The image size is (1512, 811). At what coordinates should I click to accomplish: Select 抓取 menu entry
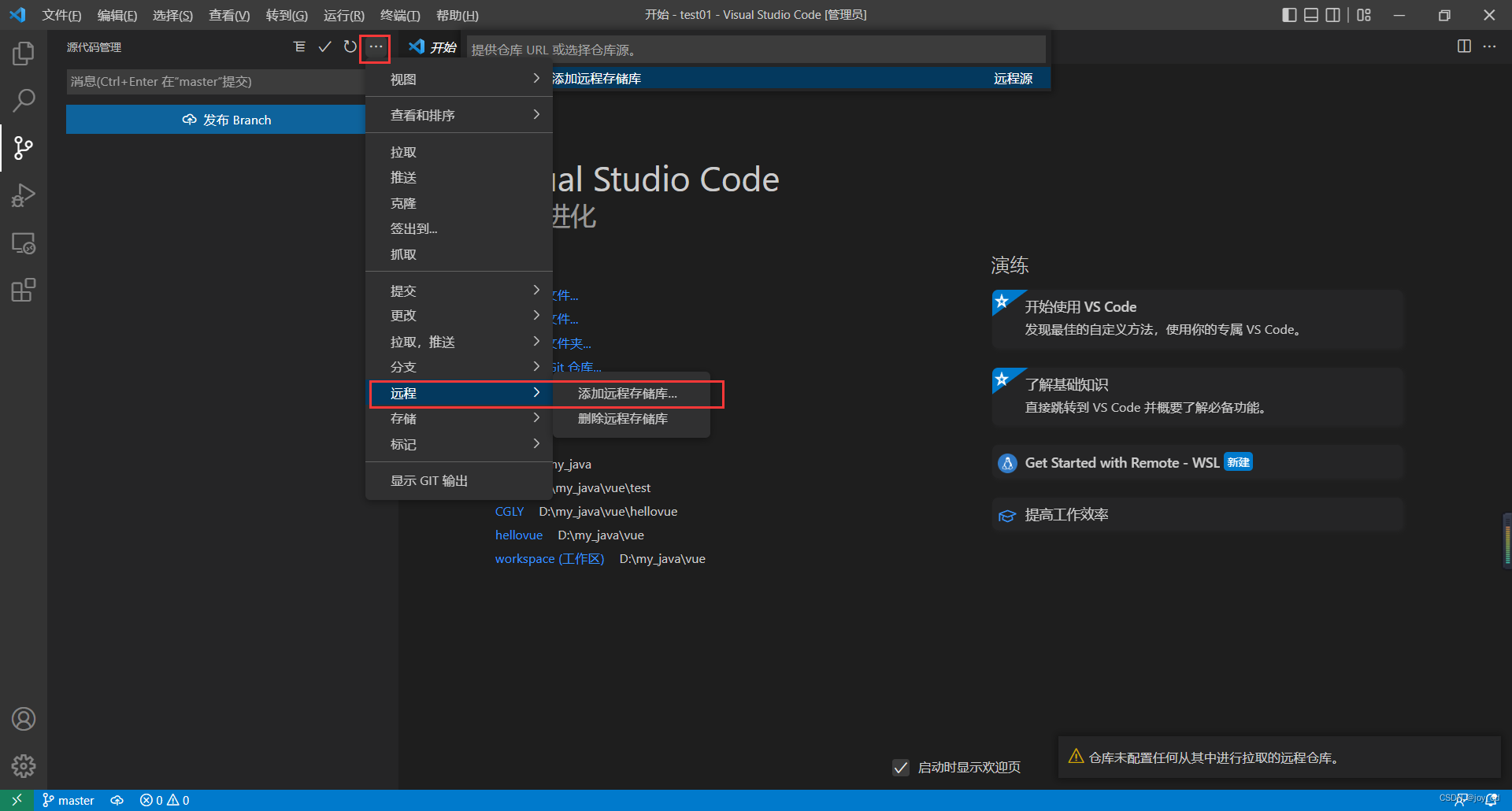[x=459, y=254]
